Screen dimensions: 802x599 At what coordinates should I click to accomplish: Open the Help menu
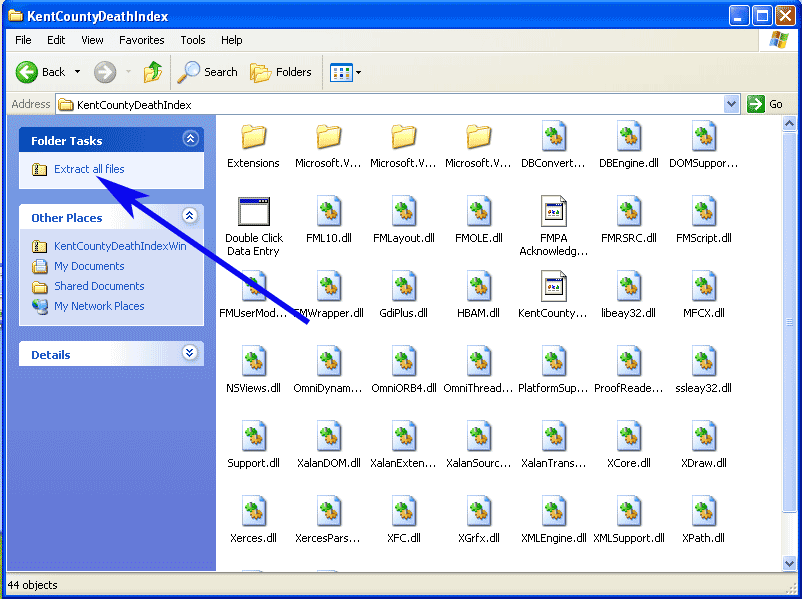[x=232, y=40]
